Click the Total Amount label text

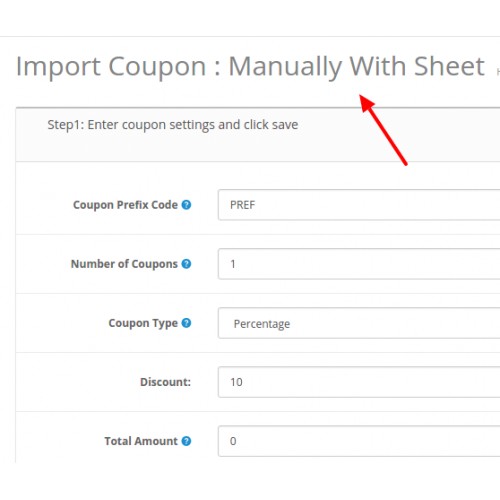tap(141, 441)
